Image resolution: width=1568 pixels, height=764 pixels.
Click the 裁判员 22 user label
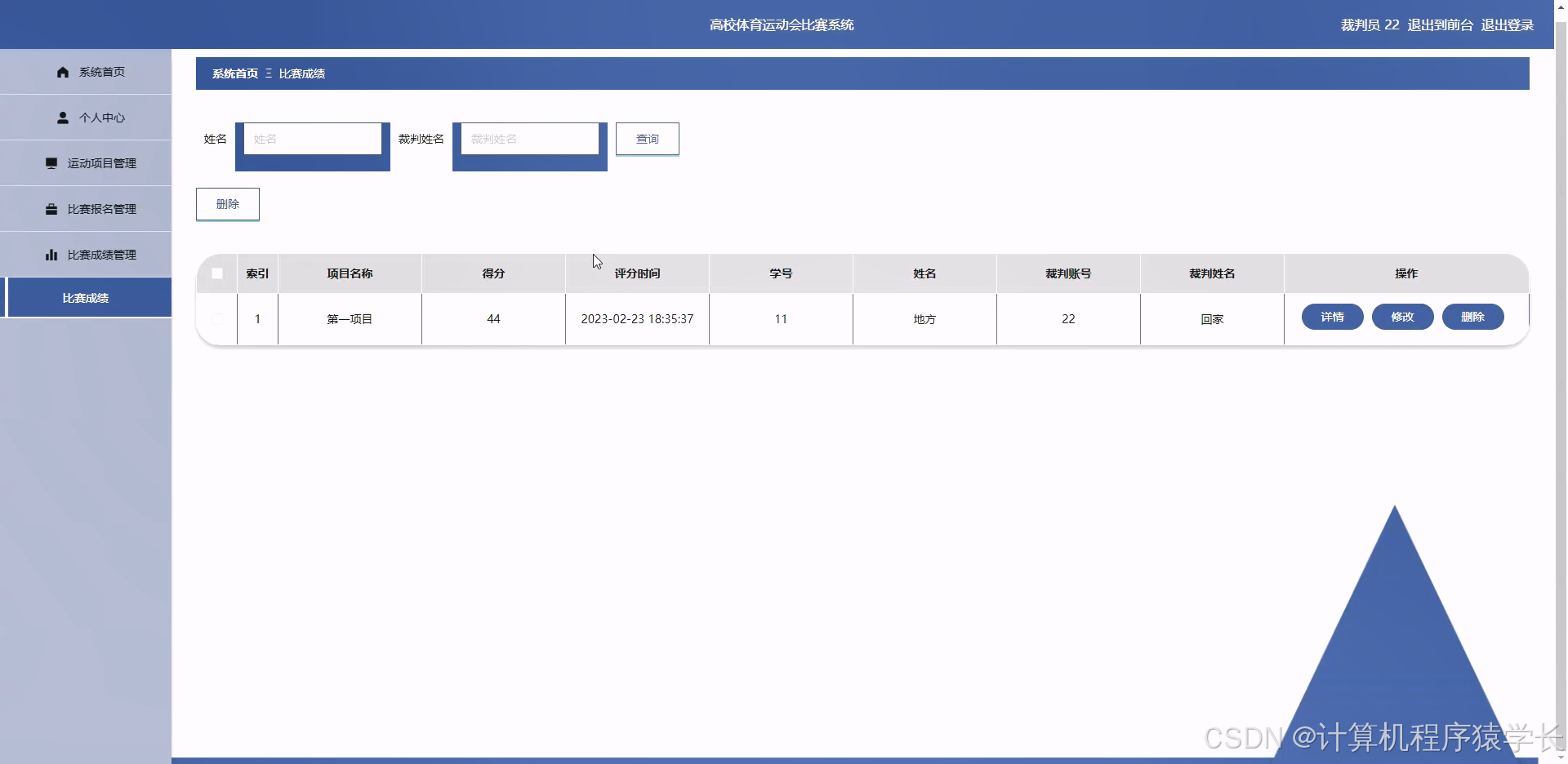coord(1370,25)
